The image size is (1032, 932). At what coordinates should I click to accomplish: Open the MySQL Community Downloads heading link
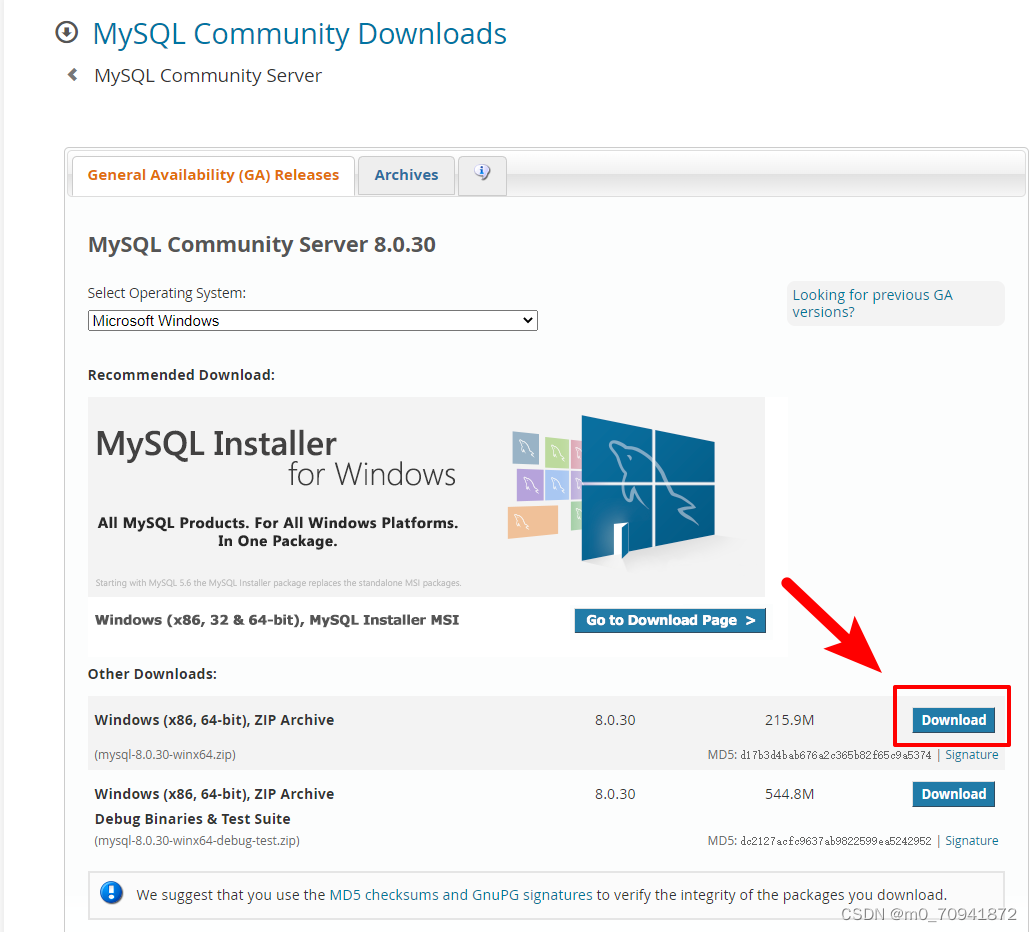point(299,34)
